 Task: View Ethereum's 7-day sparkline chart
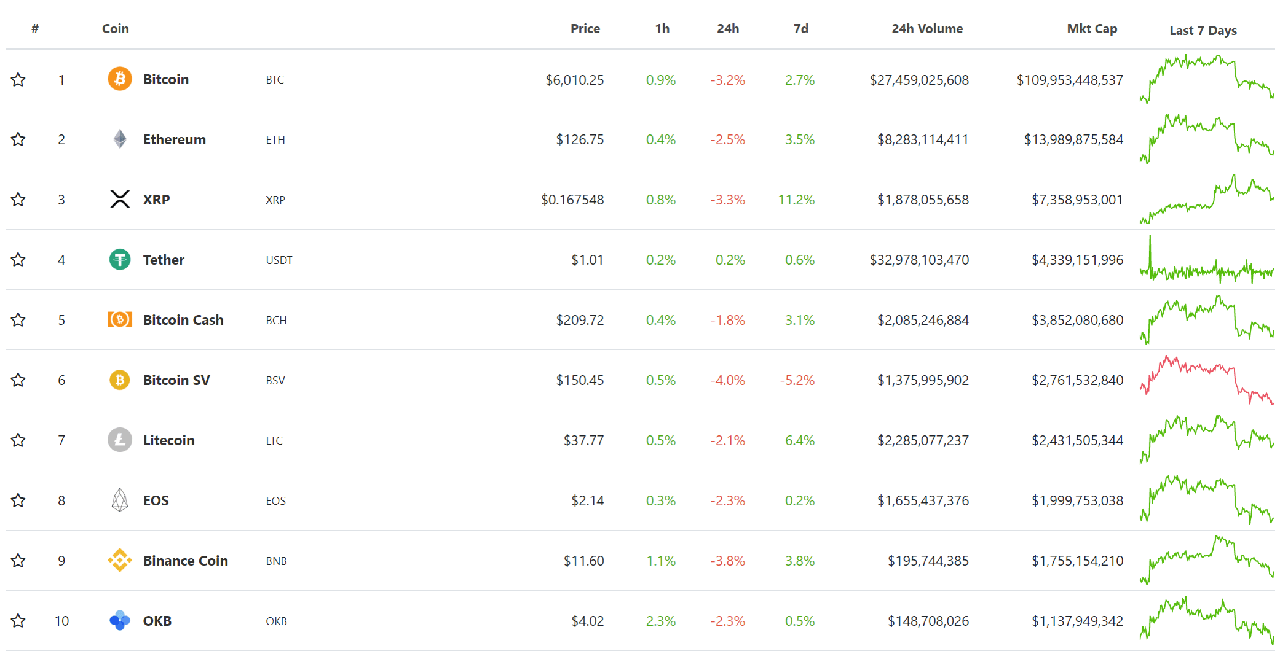[x=1206, y=138]
